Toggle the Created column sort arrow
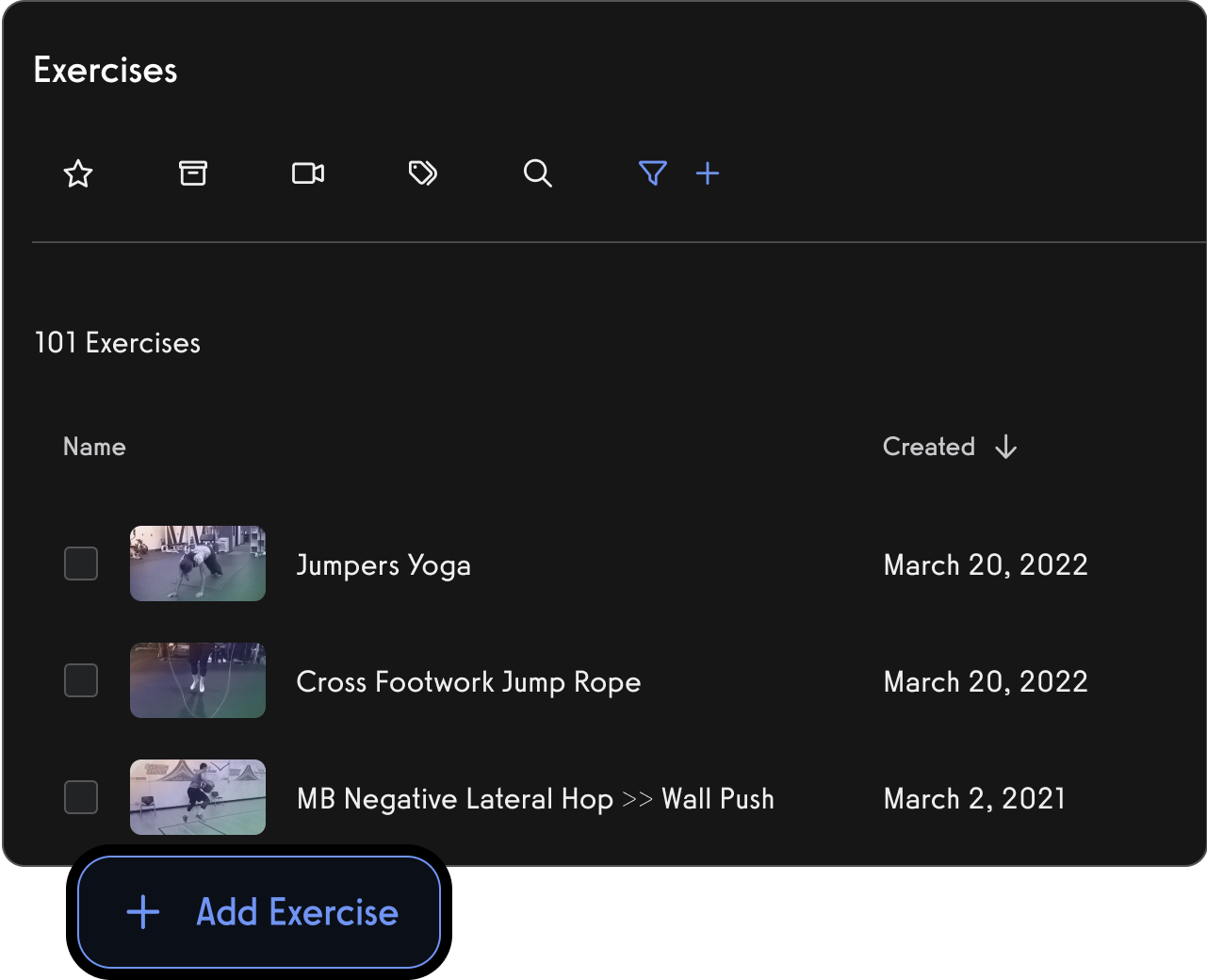 pos(1006,447)
